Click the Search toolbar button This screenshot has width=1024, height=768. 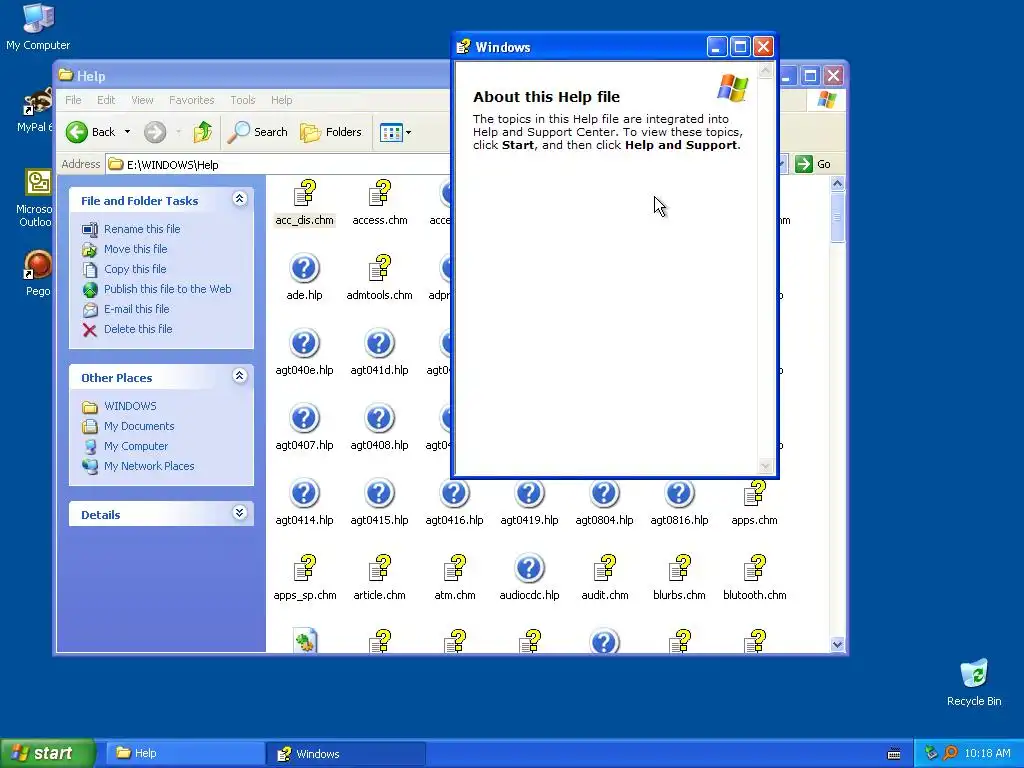258,132
